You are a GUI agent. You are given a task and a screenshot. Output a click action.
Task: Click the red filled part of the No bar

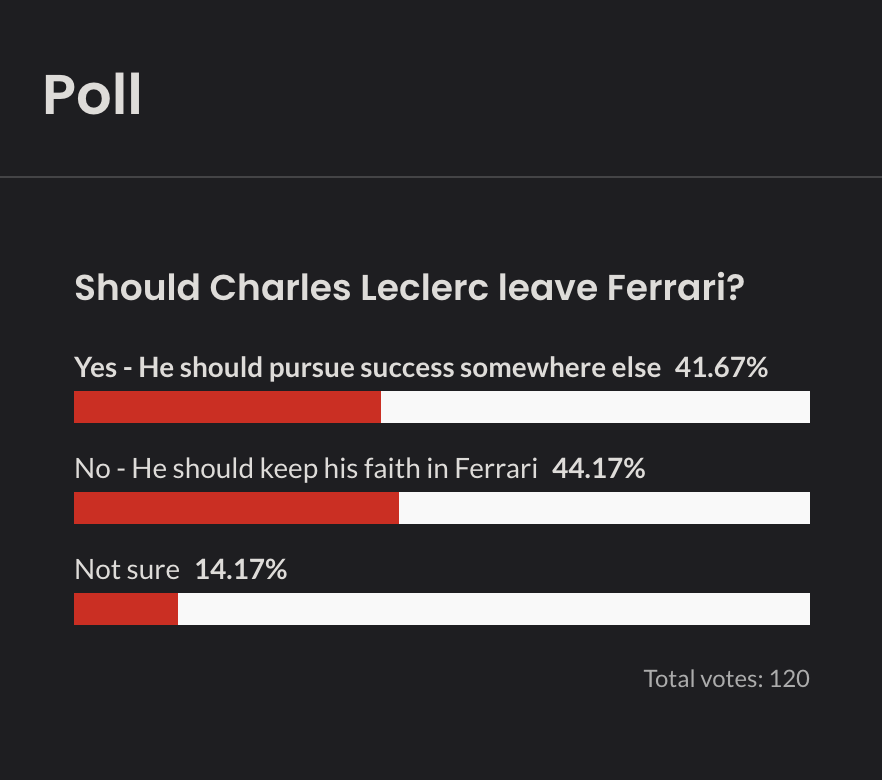click(236, 508)
